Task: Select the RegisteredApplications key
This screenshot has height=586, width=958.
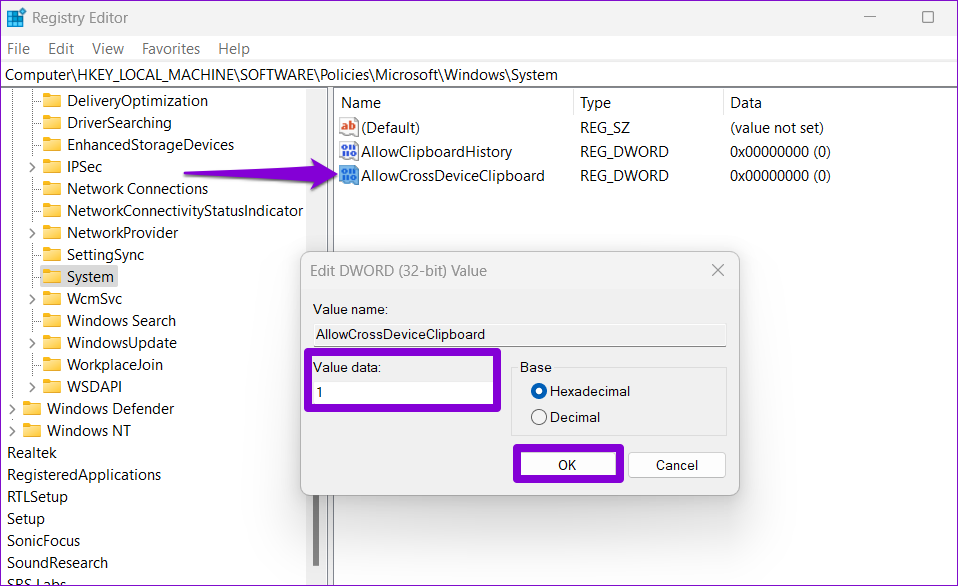Action: (x=84, y=475)
